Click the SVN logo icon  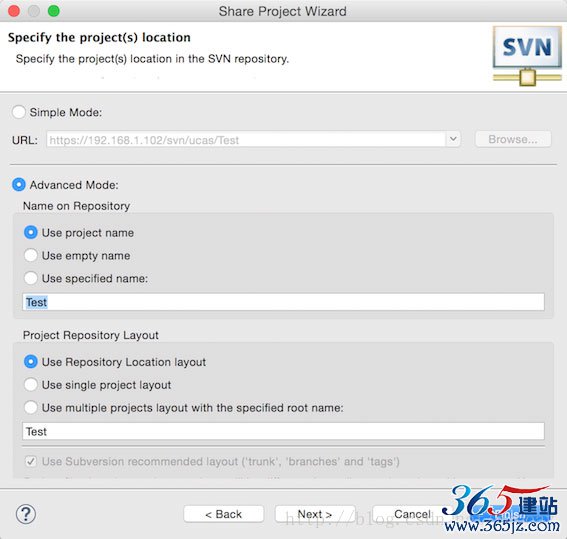click(527, 56)
